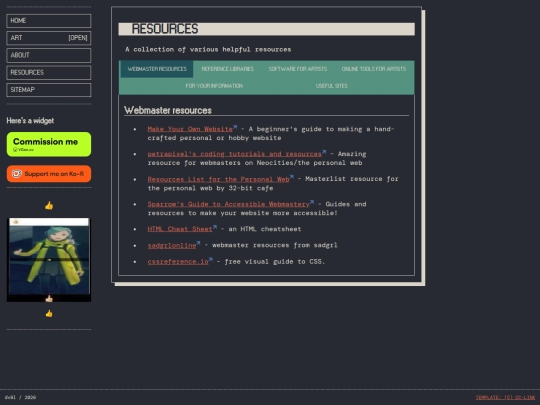The height and width of the screenshot is (405, 540).
Task: Click thumbs up emoji above the image
Action: [49, 206]
